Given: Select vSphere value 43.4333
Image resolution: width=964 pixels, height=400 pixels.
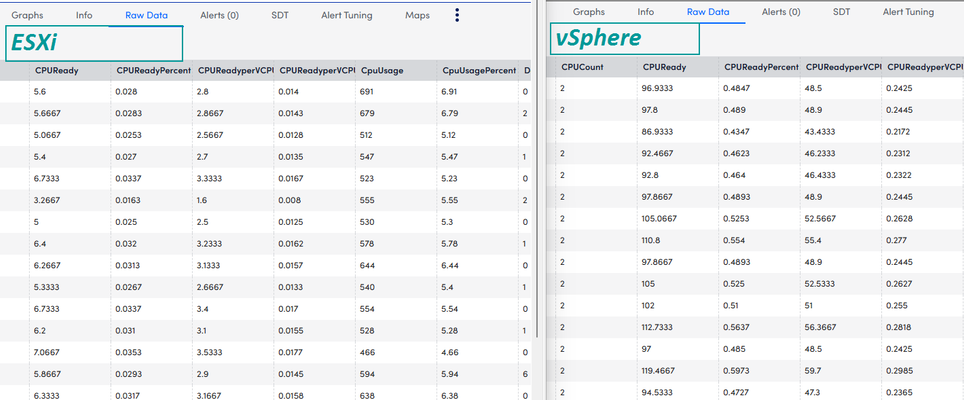Looking at the screenshot, I should (819, 131).
